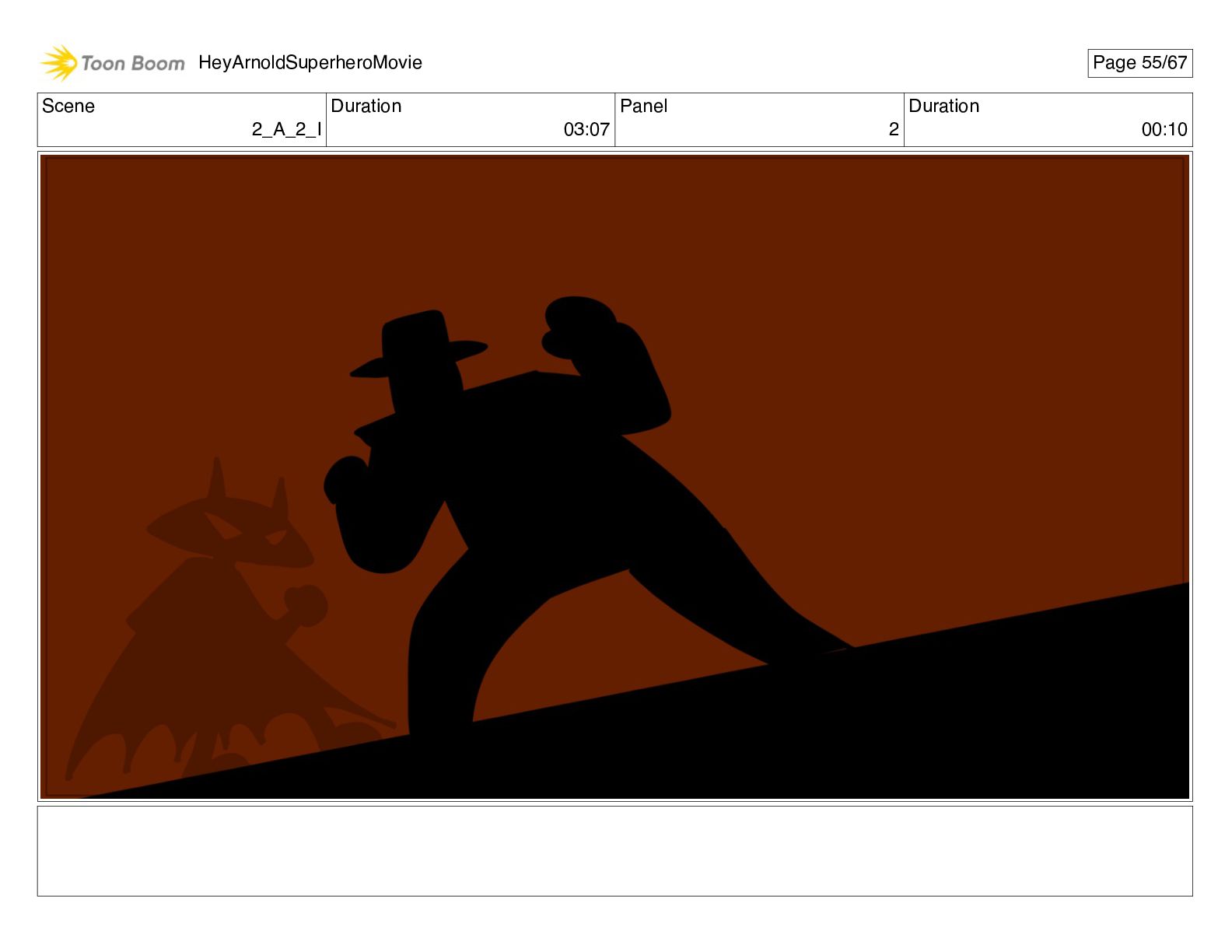This screenshot has width=1232, height=952.
Task: Click the storyboard panel silhouette drawing
Action: point(614,477)
